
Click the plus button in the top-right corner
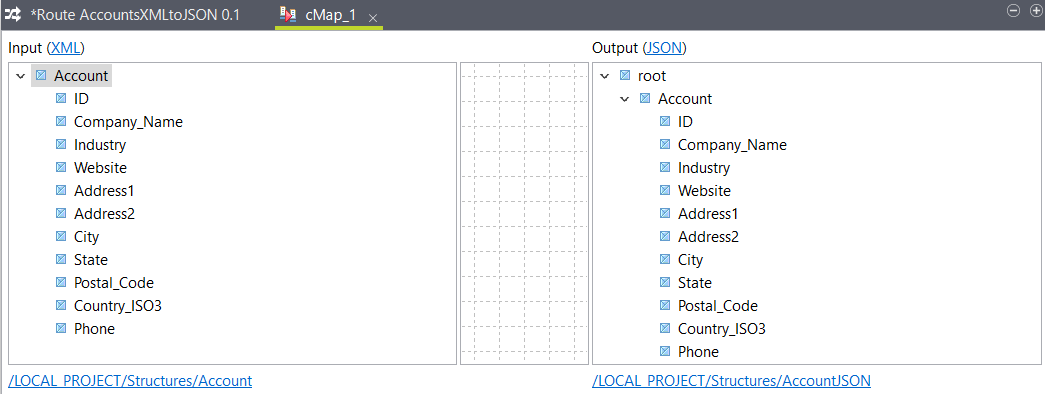pyautogui.click(x=1036, y=11)
